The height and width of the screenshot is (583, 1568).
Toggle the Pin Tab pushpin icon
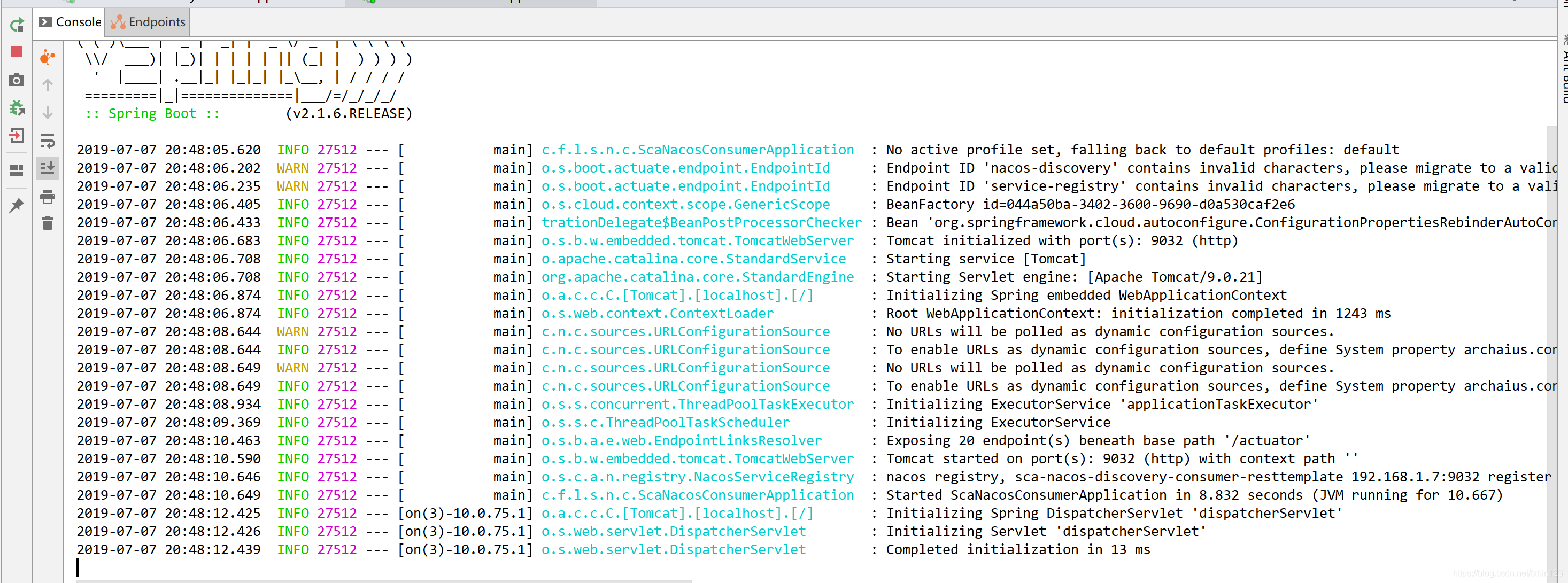[x=17, y=205]
